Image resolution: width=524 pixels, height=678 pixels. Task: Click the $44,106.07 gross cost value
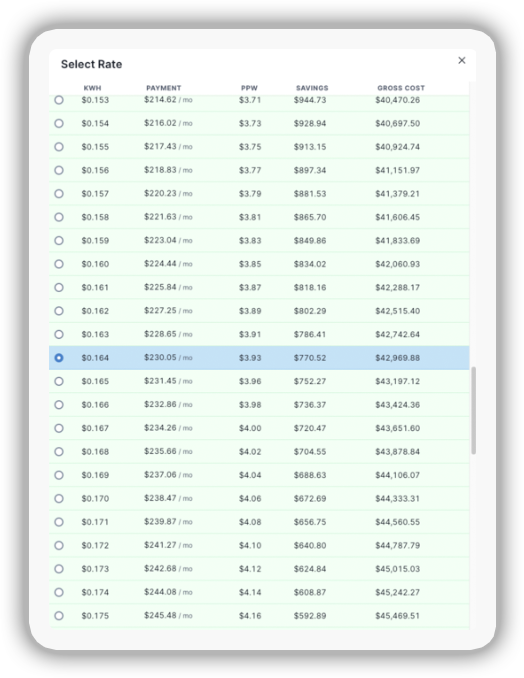click(x=397, y=475)
